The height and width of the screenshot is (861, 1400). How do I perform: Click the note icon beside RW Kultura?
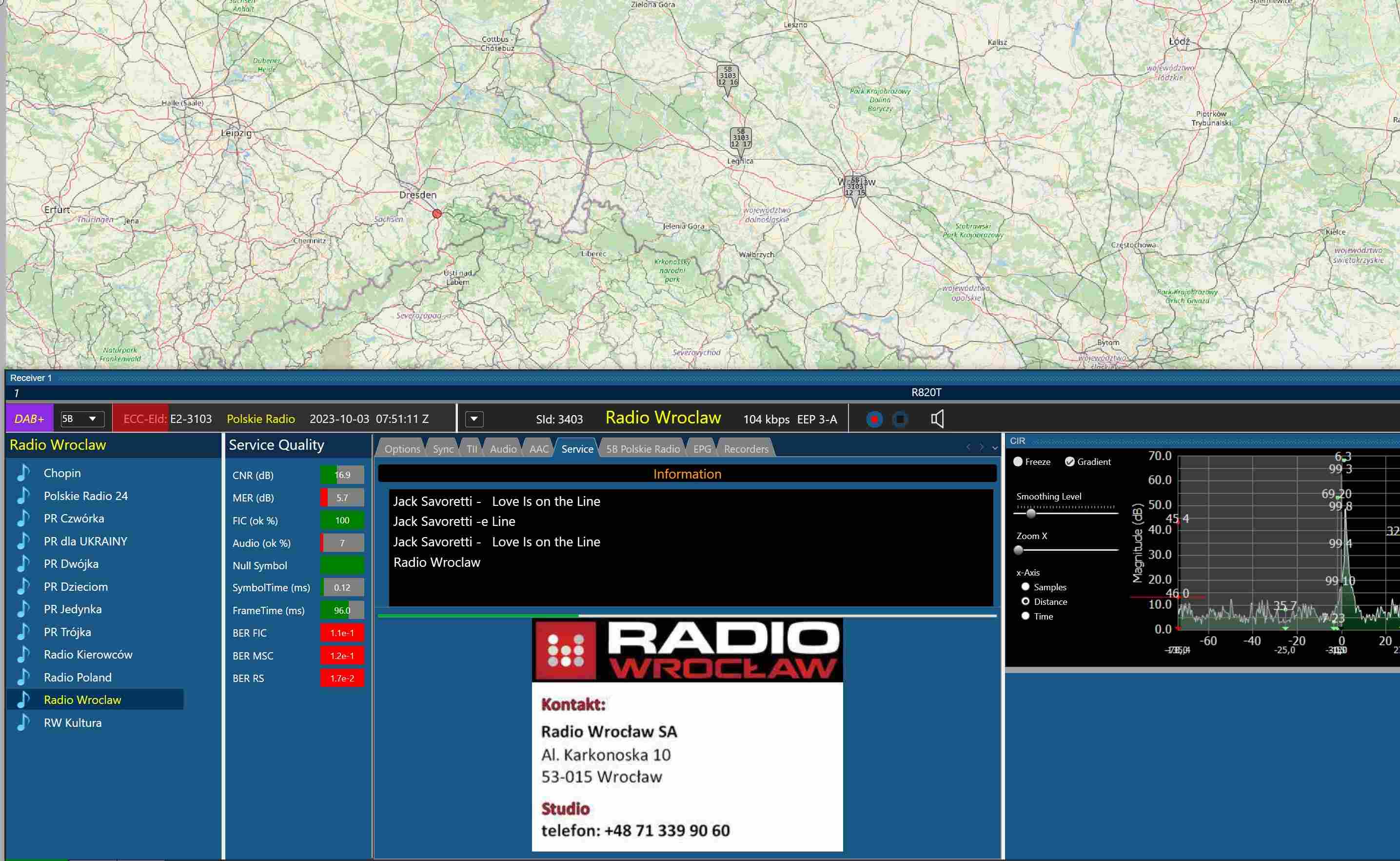pos(23,722)
